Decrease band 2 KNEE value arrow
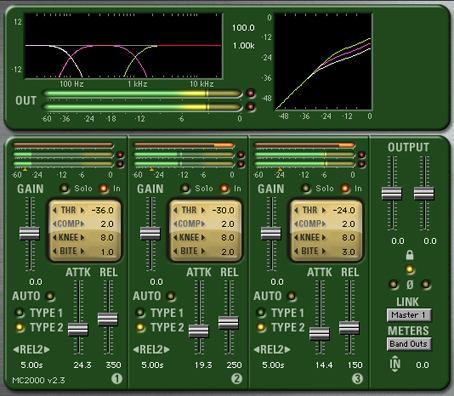The image size is (454, 396). click(x=175, y=237)
